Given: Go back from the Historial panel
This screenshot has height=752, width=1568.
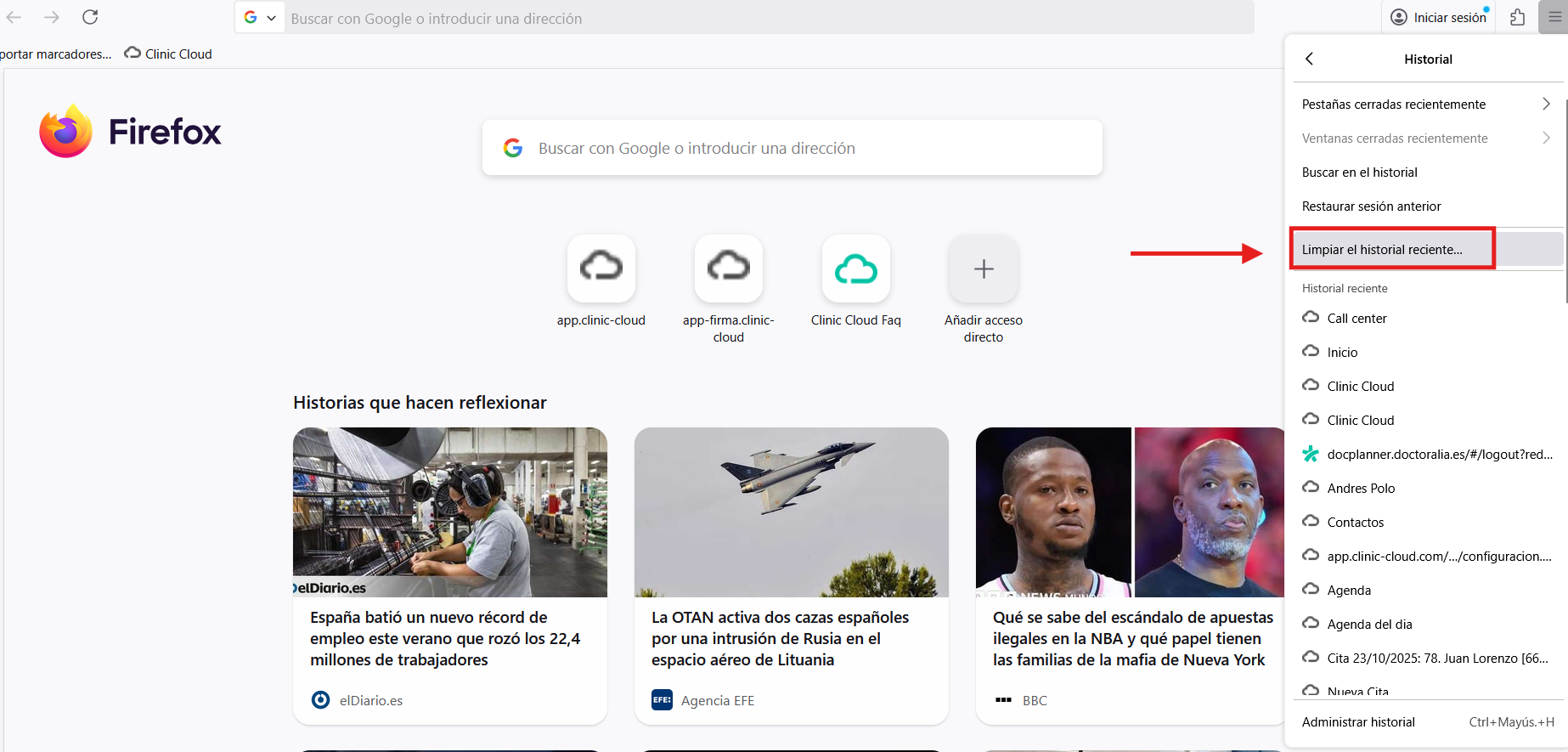Looking at the screenshot, I should [x=1309, y=59].
